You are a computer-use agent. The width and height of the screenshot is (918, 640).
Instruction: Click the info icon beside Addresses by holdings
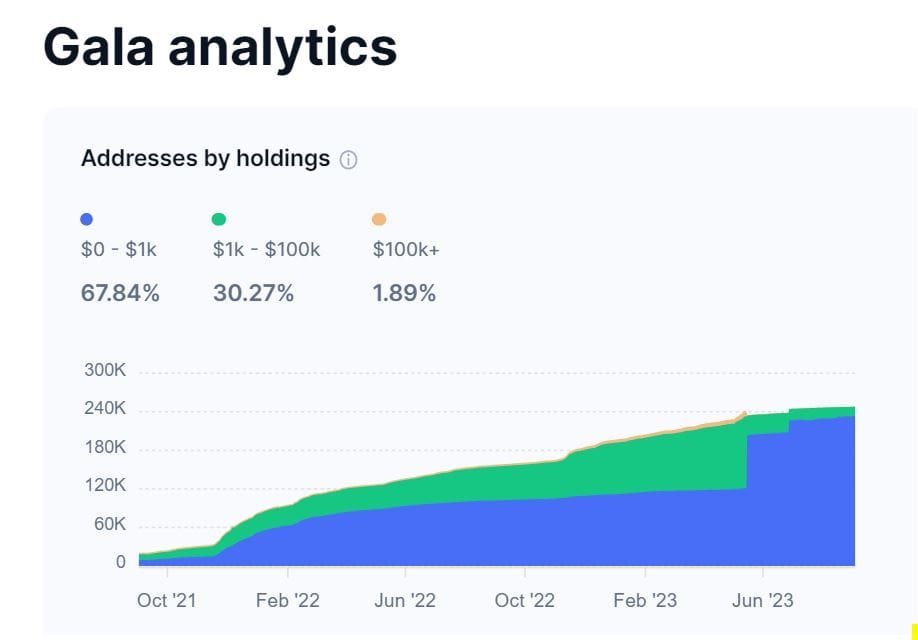[347, 158]
